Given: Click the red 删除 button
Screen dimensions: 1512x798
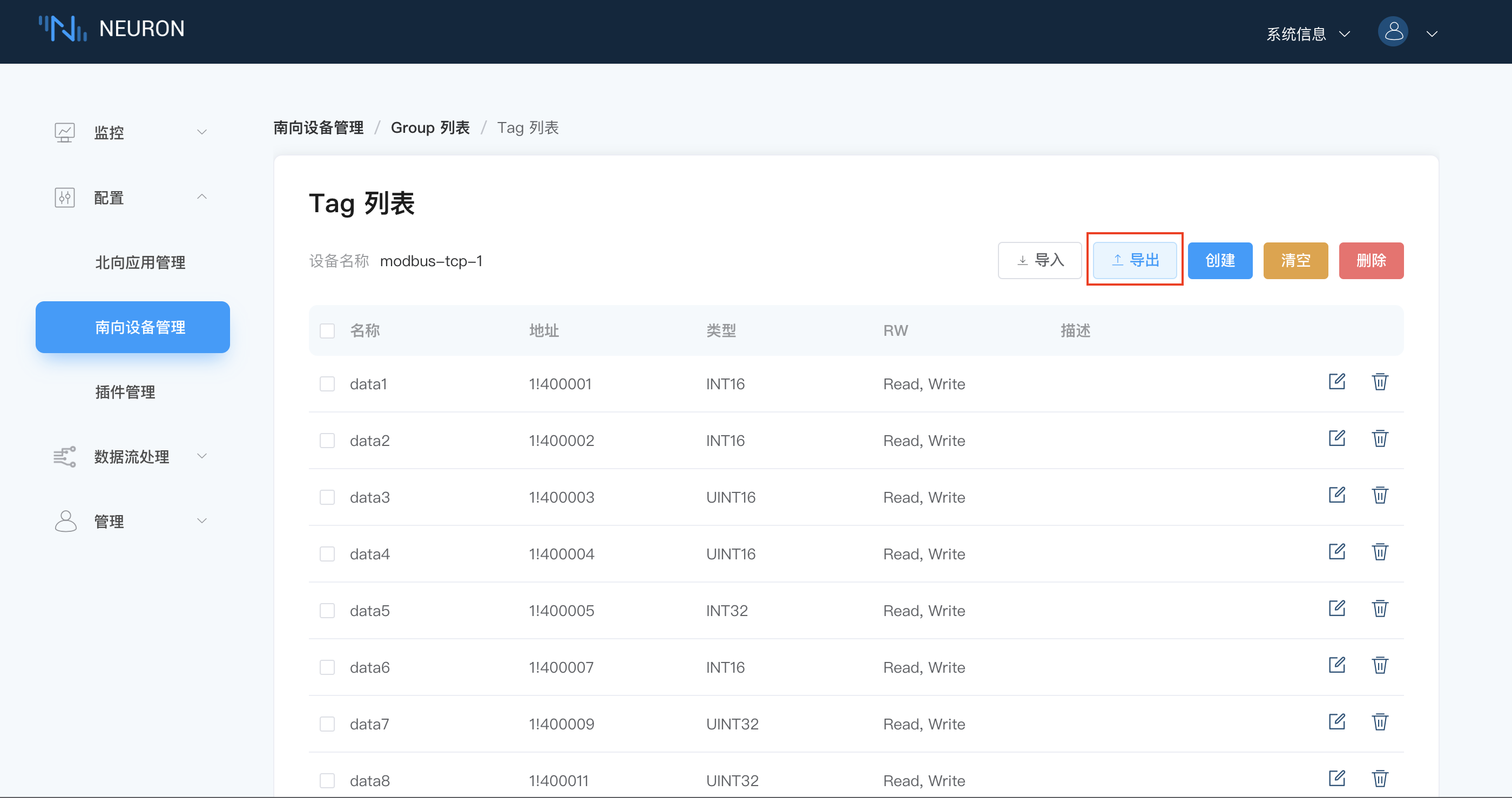Looking at the screenshot, I should [1371, 261].
